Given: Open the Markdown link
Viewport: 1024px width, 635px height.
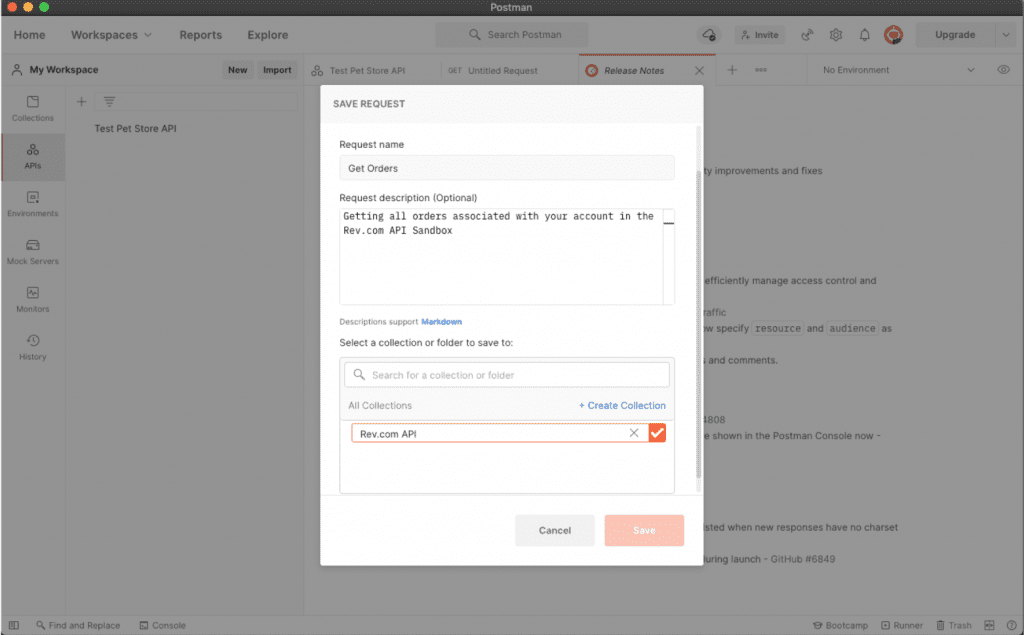Looking at the screenshot, I should (x=441, y=321).
